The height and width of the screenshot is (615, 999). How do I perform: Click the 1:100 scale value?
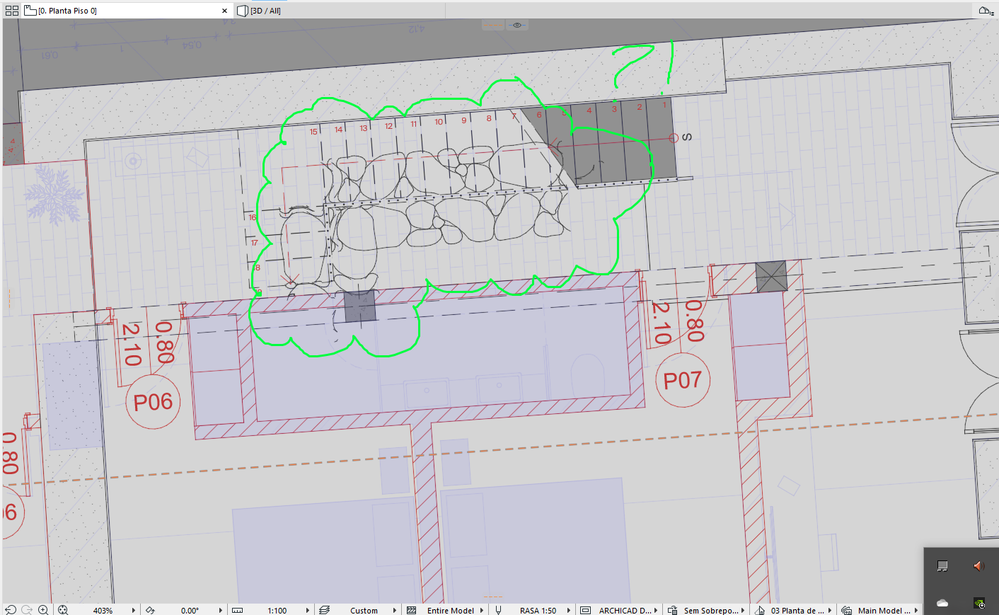[x=277, y=611]
